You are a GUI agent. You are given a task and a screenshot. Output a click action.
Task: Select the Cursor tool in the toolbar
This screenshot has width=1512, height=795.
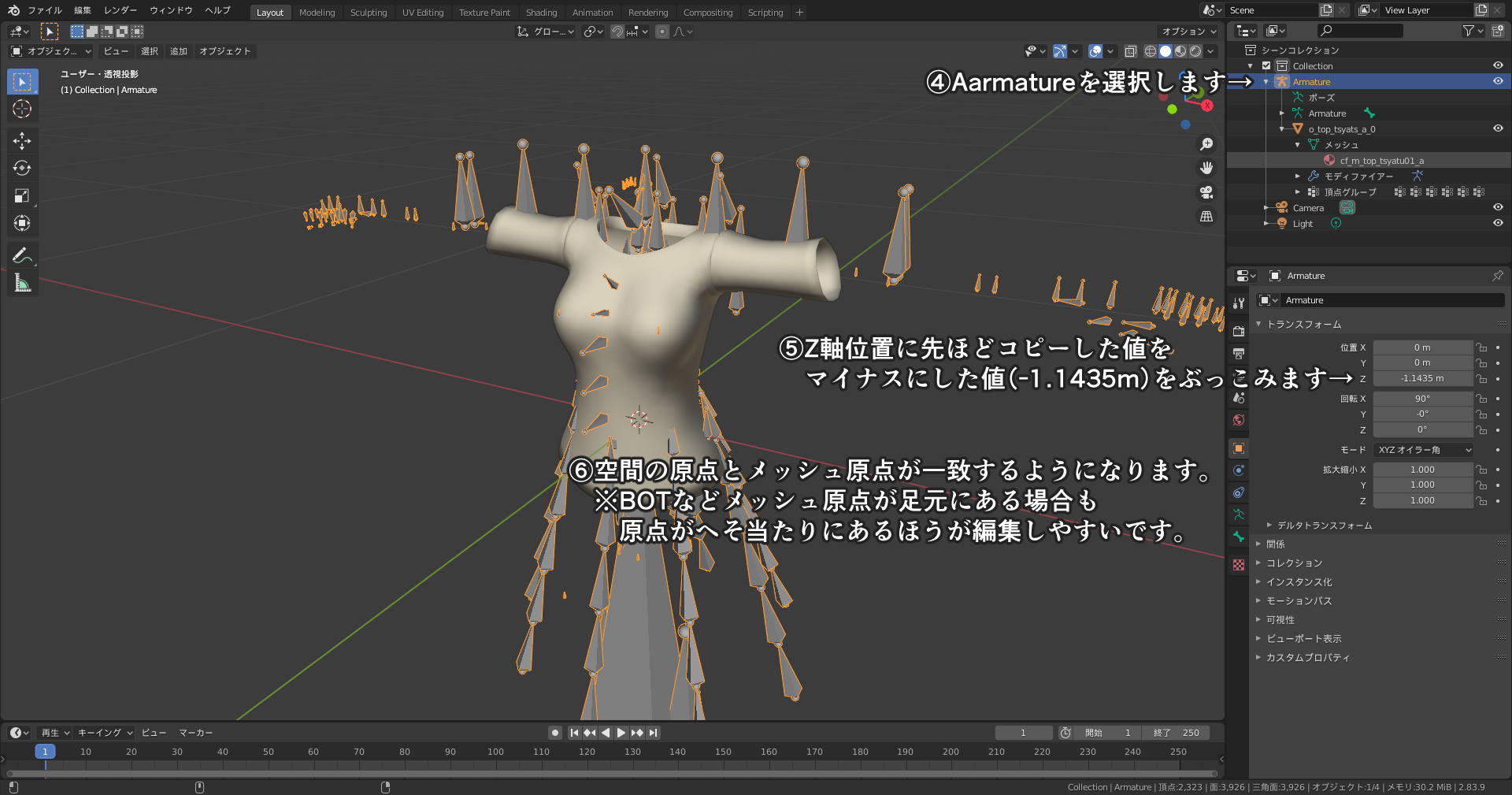click(x=22, y=110)
